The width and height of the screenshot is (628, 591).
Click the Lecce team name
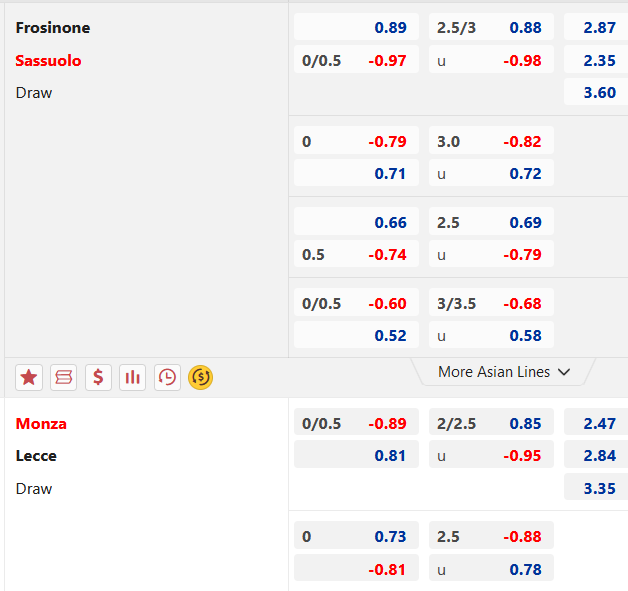tap(36, 456)
